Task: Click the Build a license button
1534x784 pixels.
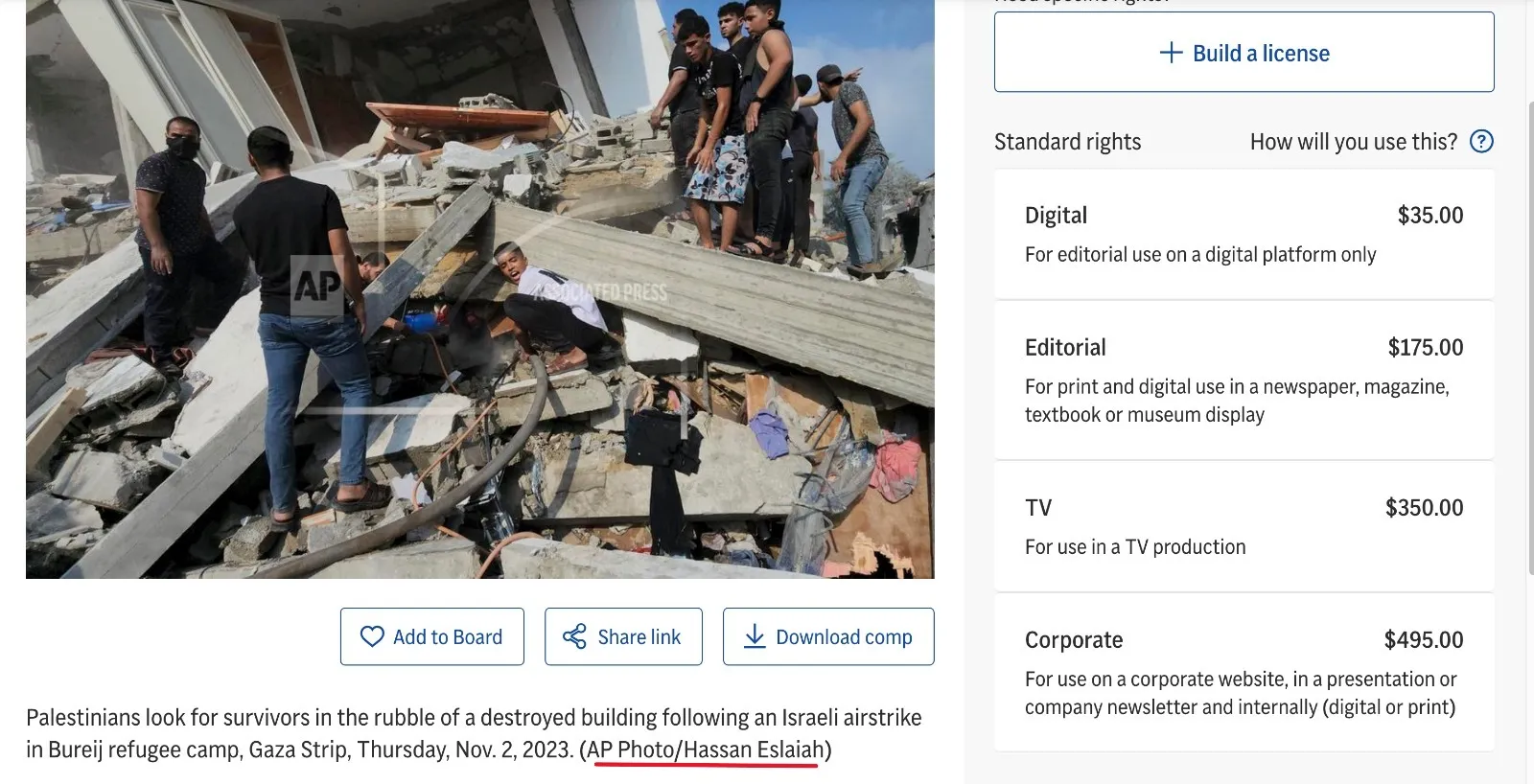Action: click(x=1243, y=52)
